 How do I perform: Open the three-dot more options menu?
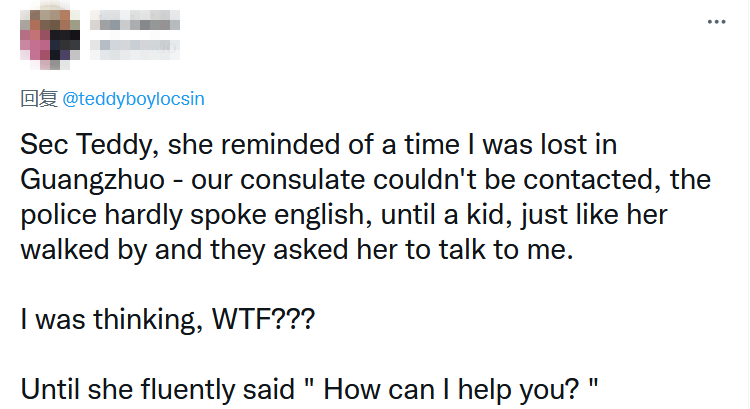click(x=716, y=20)
